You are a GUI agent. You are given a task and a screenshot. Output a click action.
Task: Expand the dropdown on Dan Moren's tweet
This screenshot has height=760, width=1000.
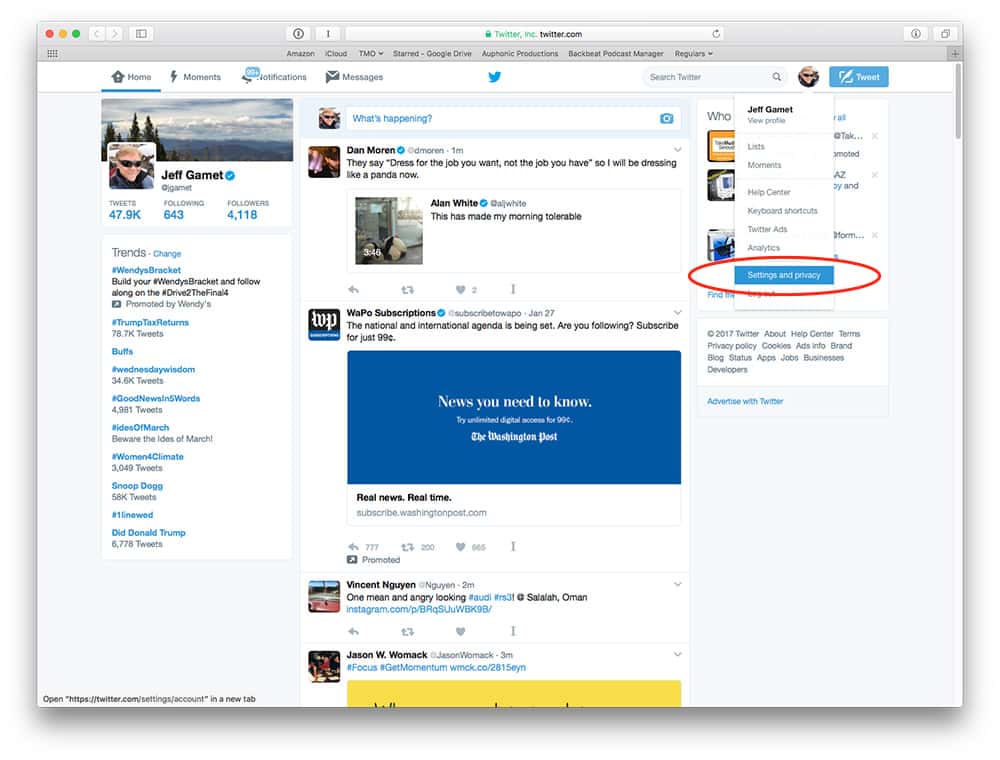(677, 150)
